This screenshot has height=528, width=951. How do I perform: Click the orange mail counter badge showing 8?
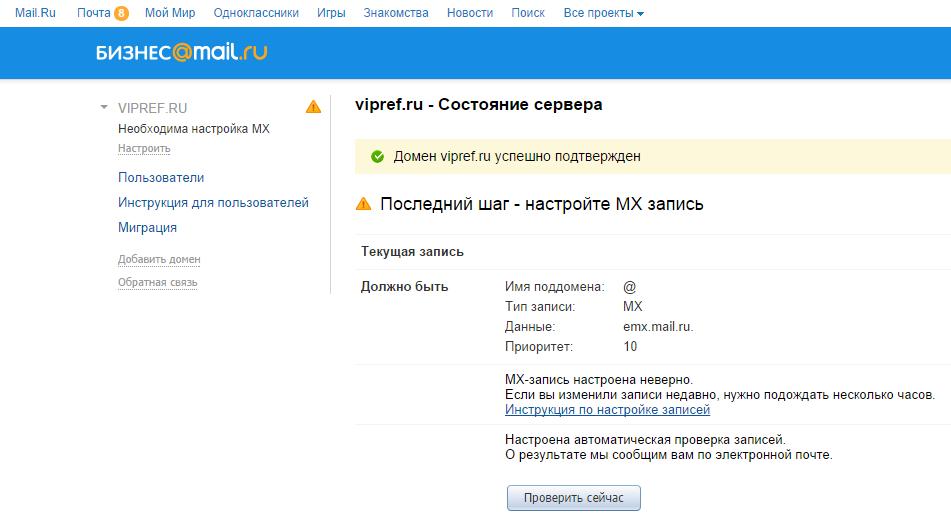point(121,13)
